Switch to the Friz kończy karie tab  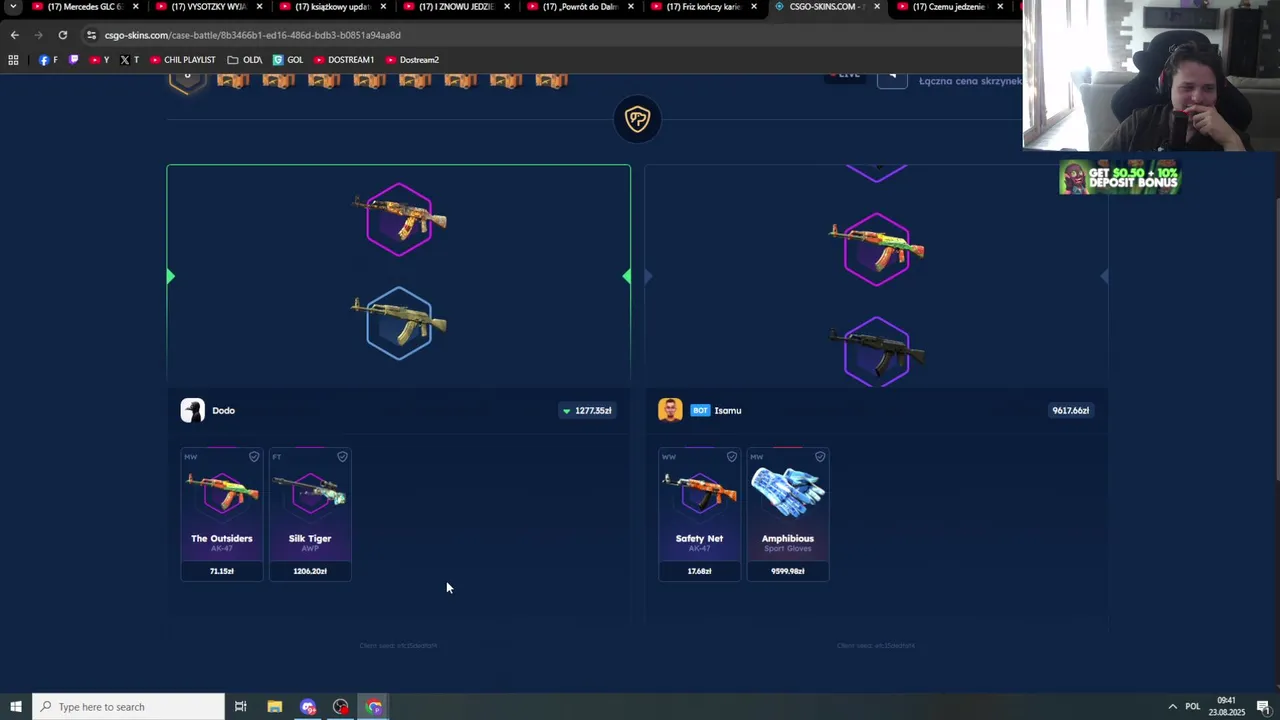tap(703, 7)
